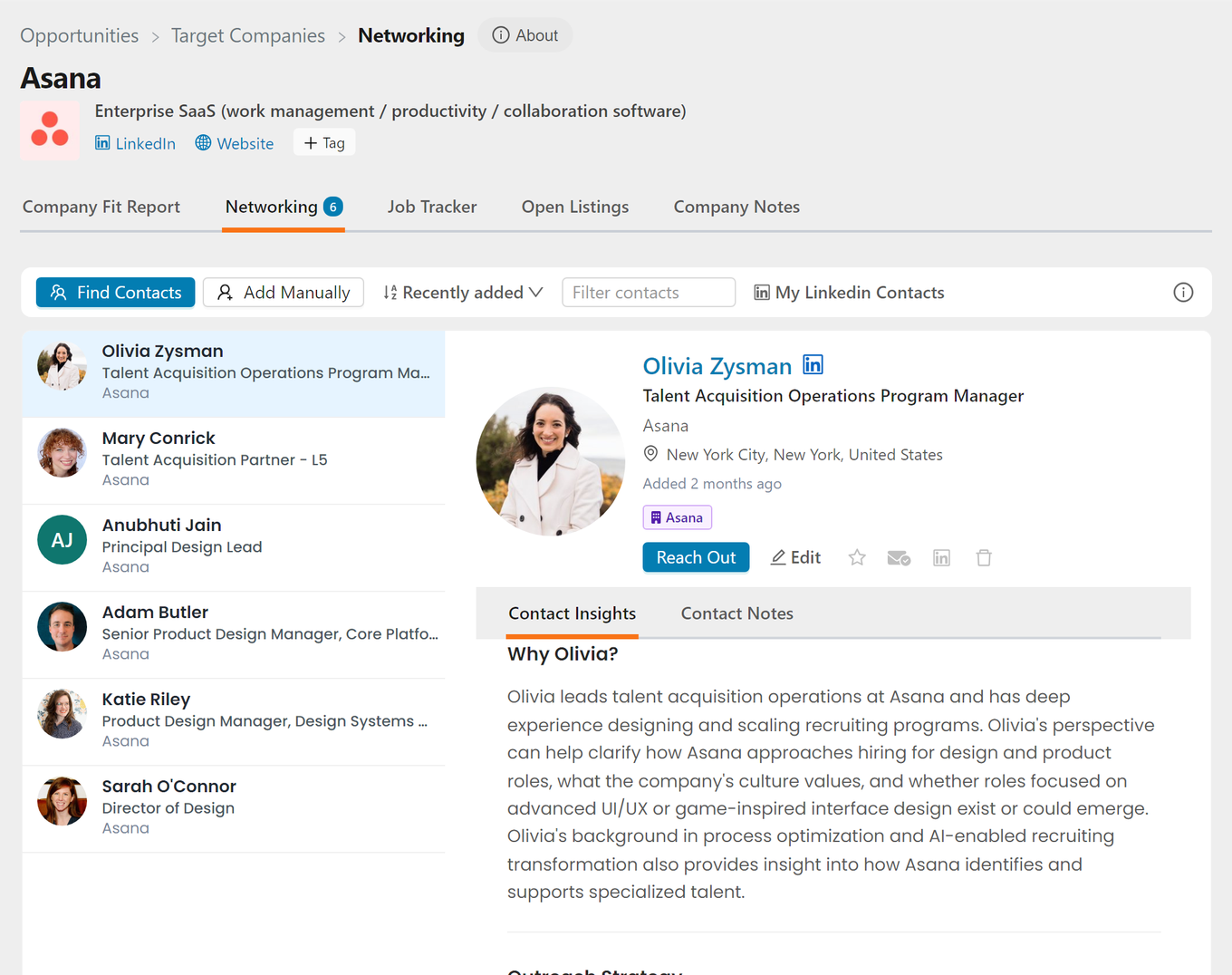Image resolution: width=1232 pixels, height=975 pixels.
Task: Open the Recently added sort dropdown
Action: 463,293
